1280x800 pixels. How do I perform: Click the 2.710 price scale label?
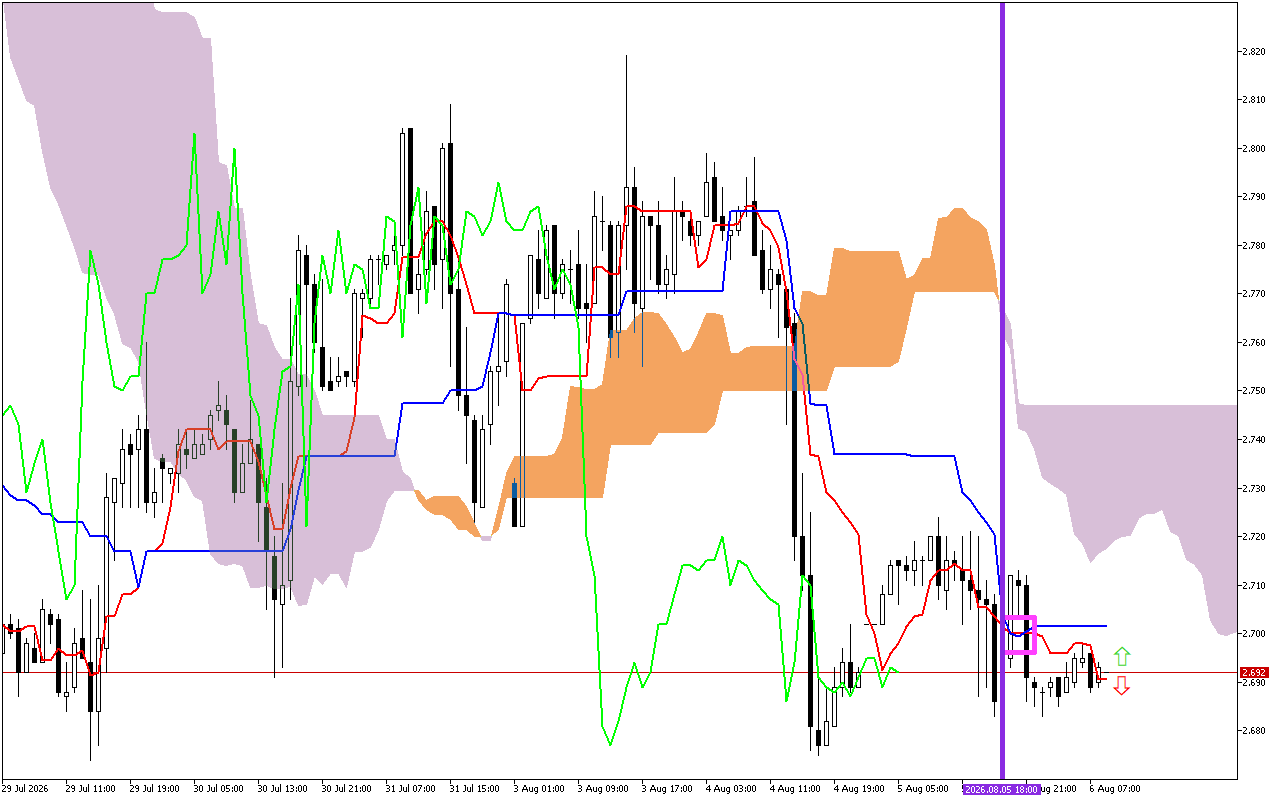pyautogui.click(x=1254, y=586)
